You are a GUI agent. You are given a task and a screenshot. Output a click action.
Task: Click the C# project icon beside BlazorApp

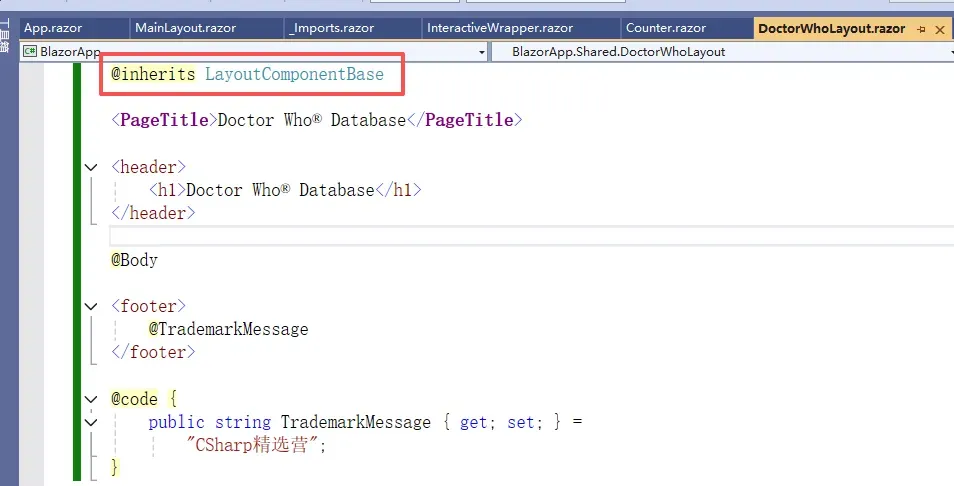pos(30,52)
